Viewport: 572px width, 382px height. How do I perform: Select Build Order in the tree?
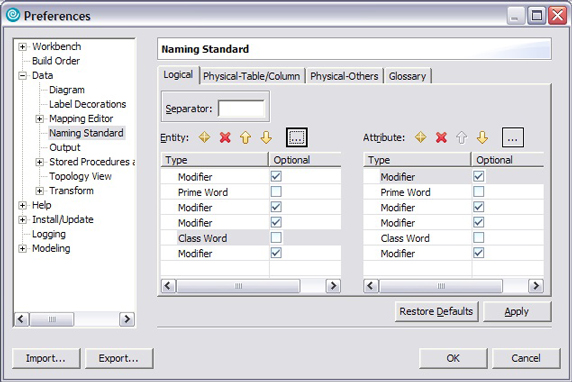[56, 61]
